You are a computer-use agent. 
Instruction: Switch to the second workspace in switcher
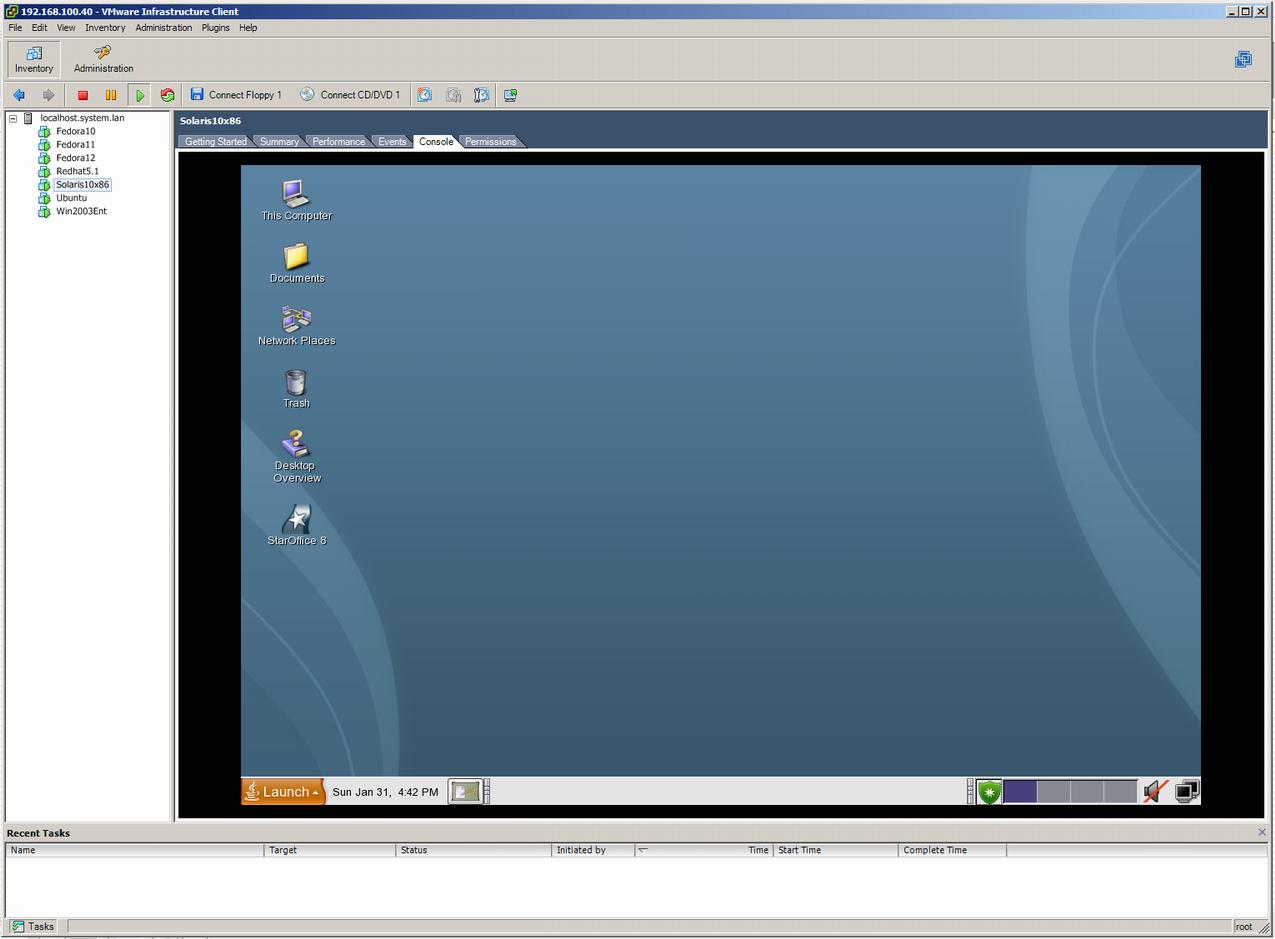pos(1054,792)
